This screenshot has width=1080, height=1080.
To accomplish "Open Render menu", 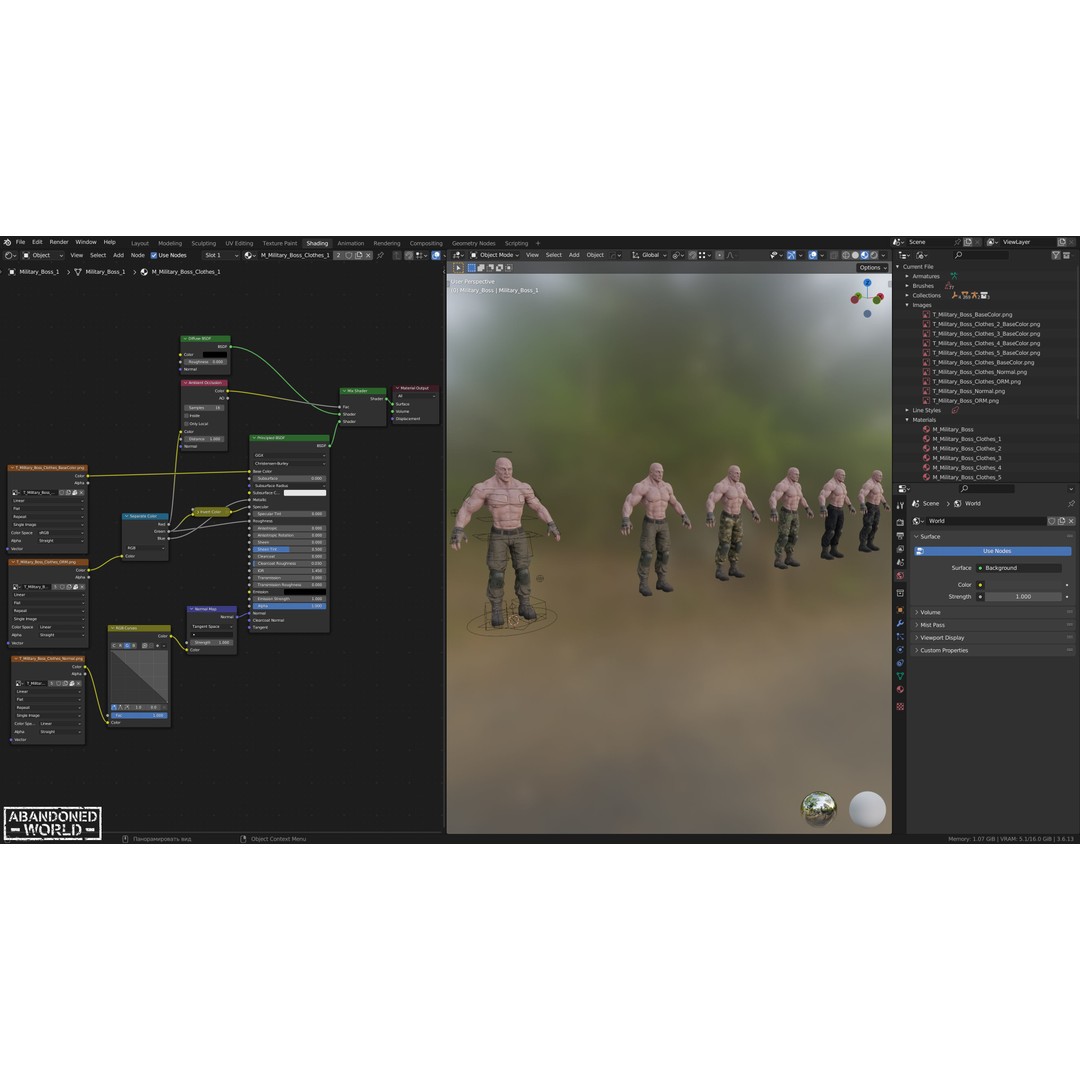I will [59, 242].
